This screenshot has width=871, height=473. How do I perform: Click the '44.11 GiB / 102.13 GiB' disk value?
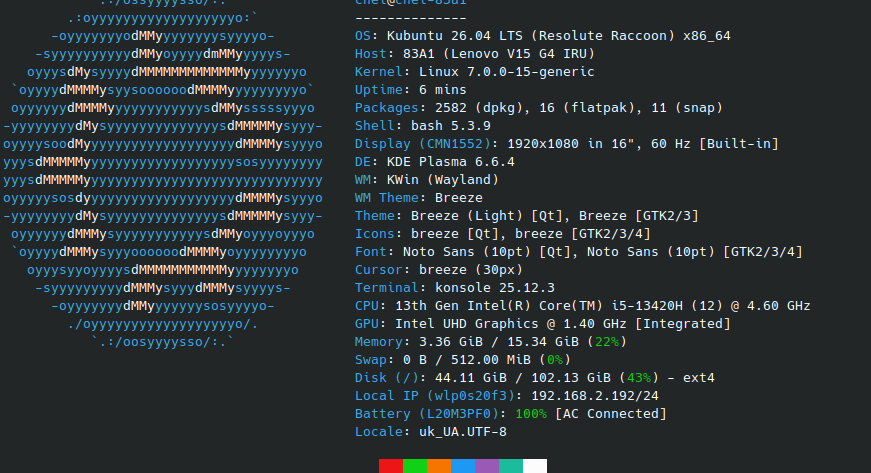(x=523, y=378)
